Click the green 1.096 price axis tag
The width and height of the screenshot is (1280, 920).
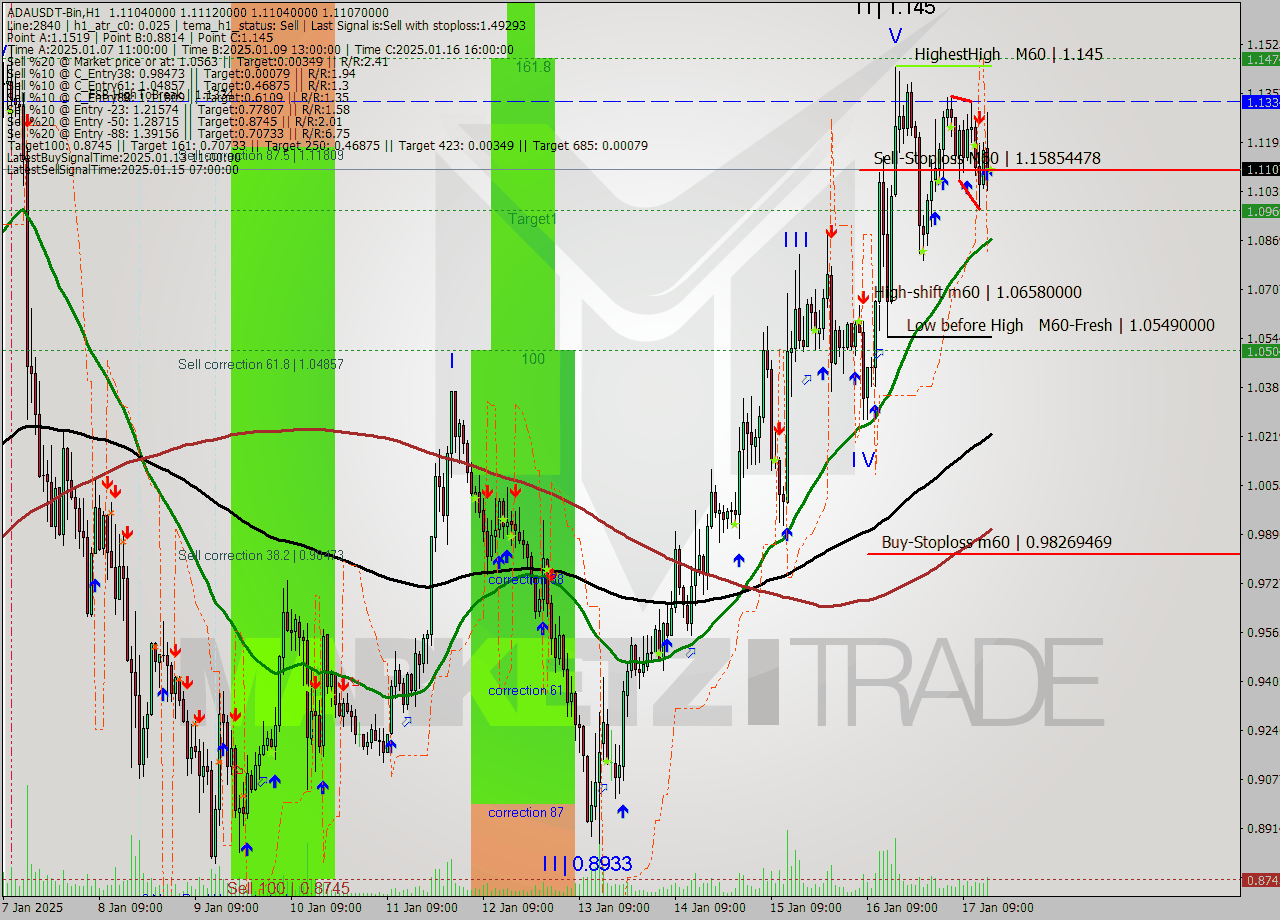(1260, 210)
